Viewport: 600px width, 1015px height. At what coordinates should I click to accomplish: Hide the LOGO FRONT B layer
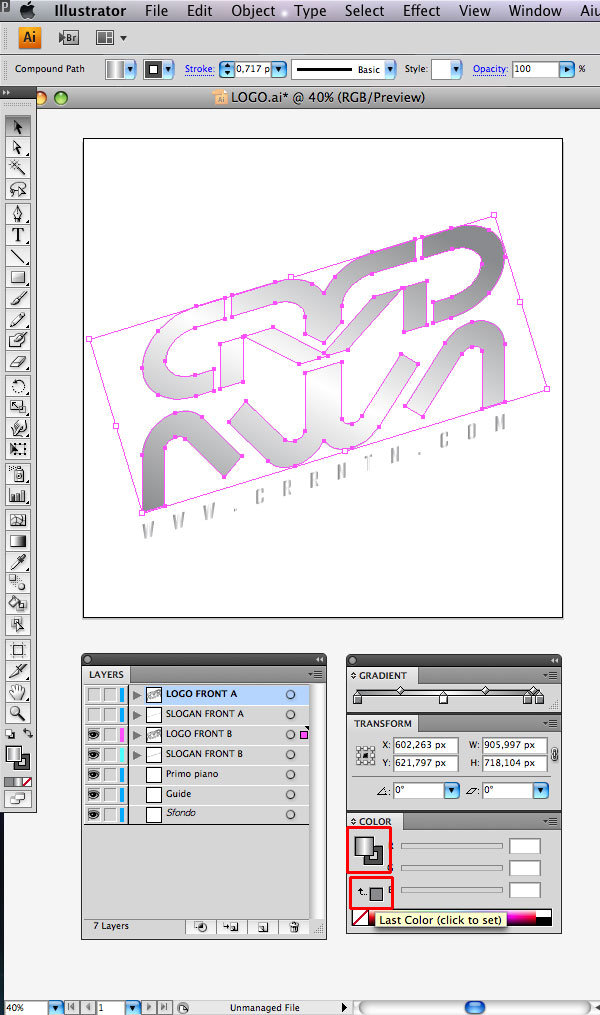[94, 735]
